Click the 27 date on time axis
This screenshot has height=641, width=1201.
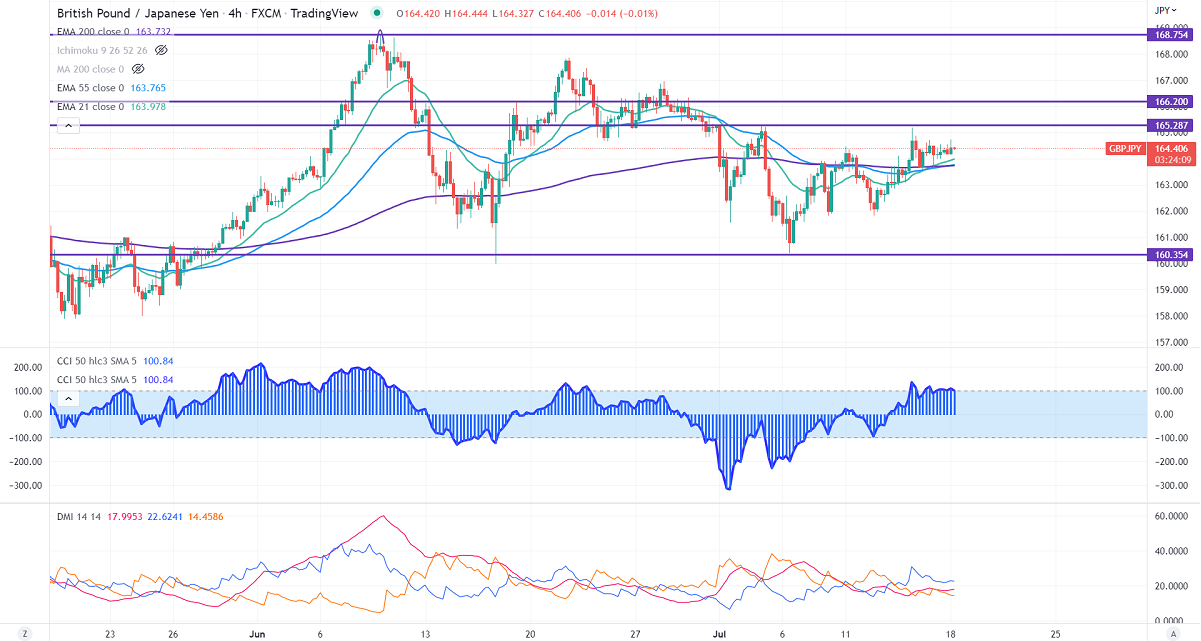(635, 633)
